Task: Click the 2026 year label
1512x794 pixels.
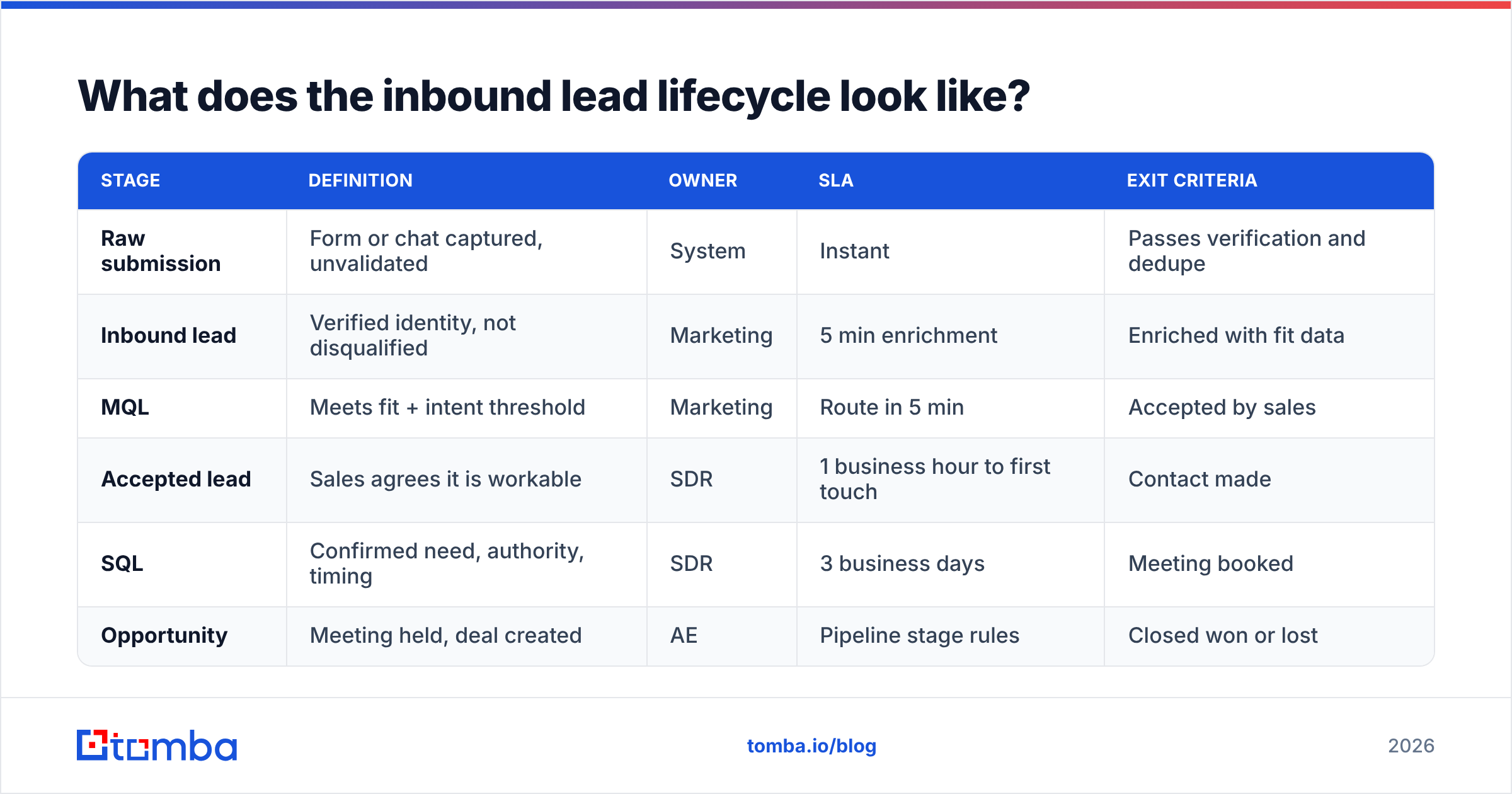Action: [1411, 746]
